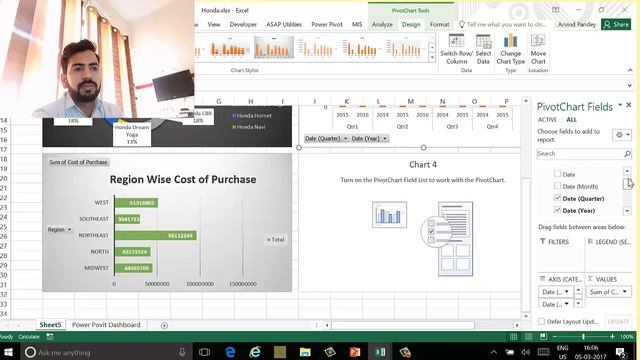
Task: Open the View ribbon tab
Action: pos(213,24)
